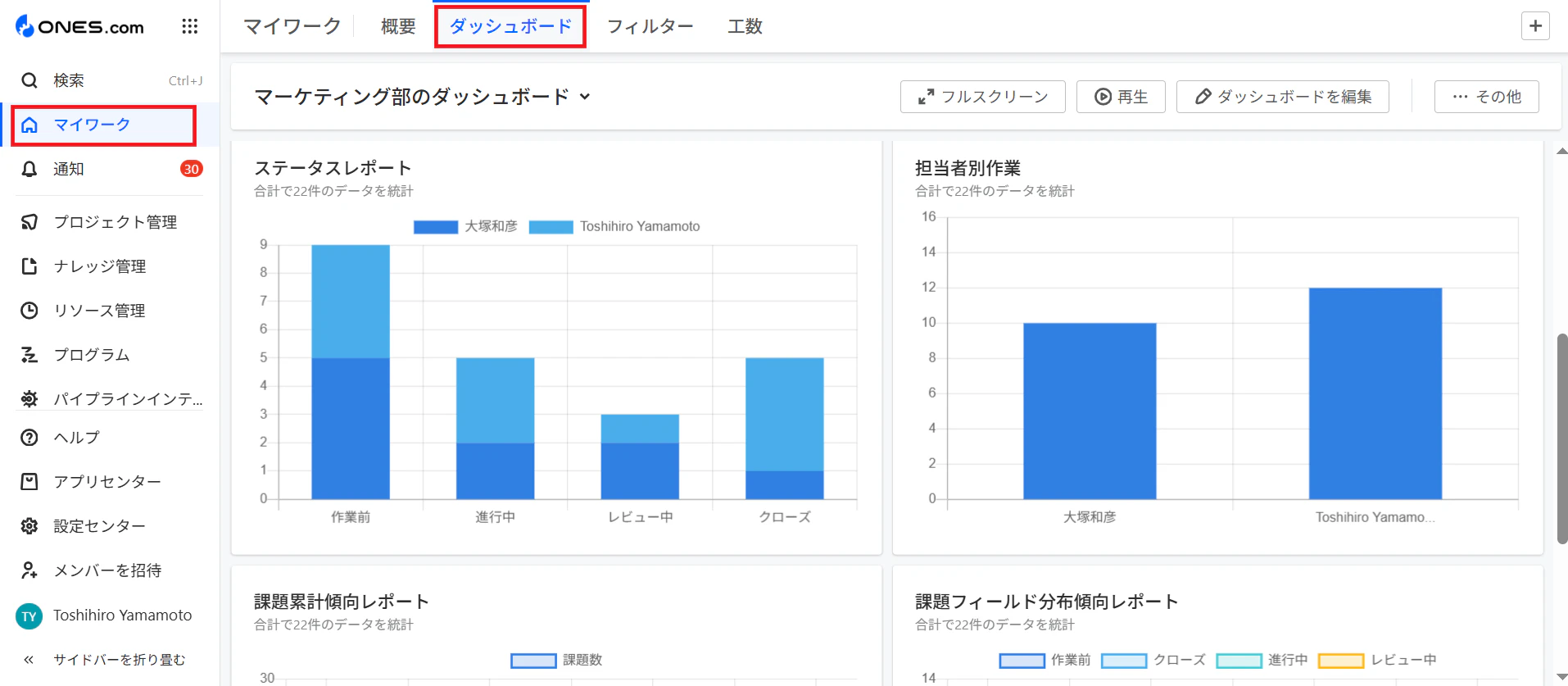The image size is (1568, 686).
Task: Click the vertical scrollbar thumb
Action: [1561, 438]
